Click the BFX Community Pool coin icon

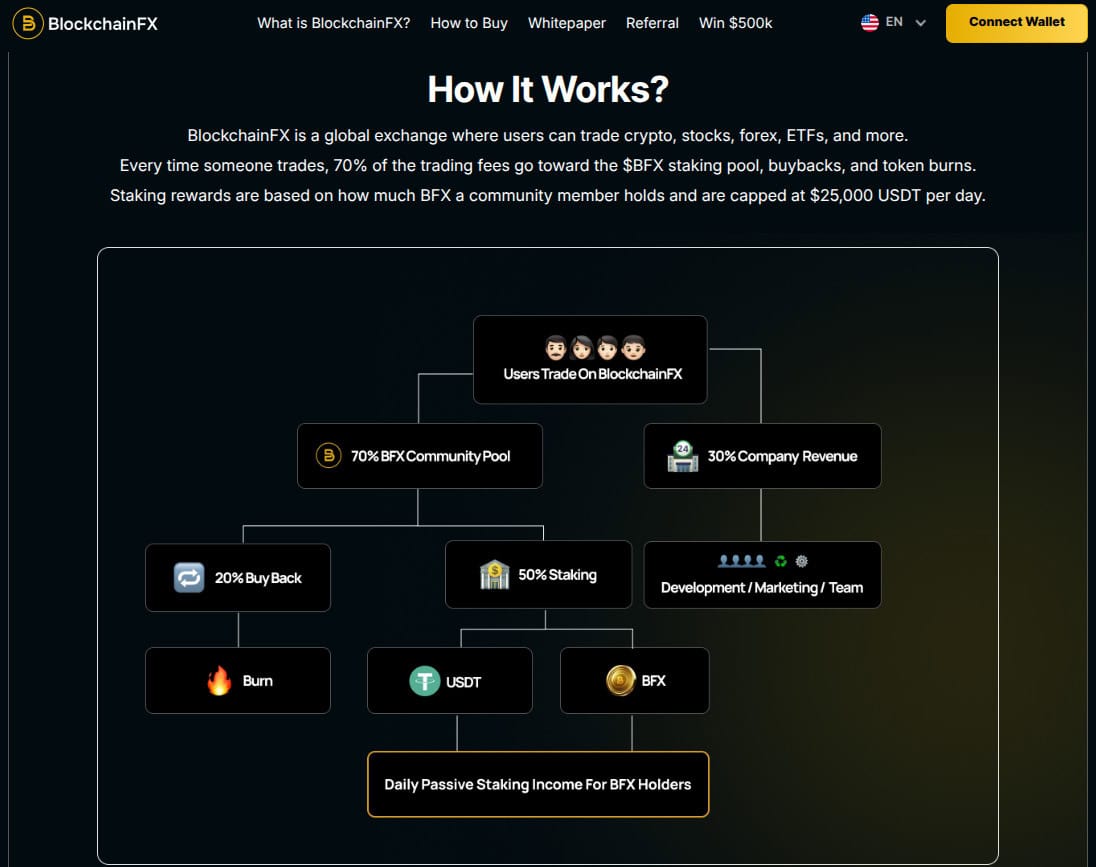point(329,456)
